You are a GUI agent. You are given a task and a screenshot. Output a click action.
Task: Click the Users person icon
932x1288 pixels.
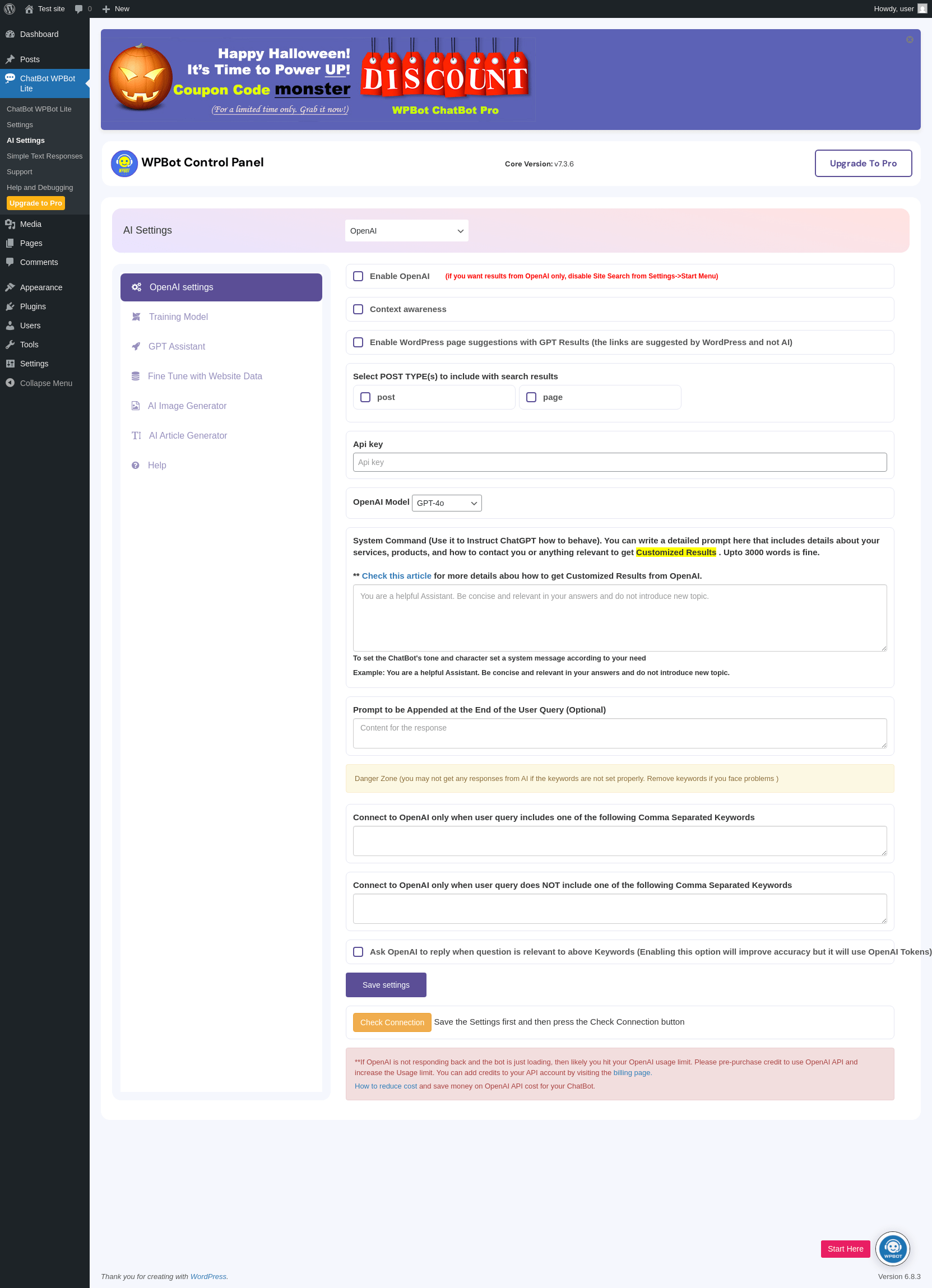pyautogui.click(x=10, y=326)
